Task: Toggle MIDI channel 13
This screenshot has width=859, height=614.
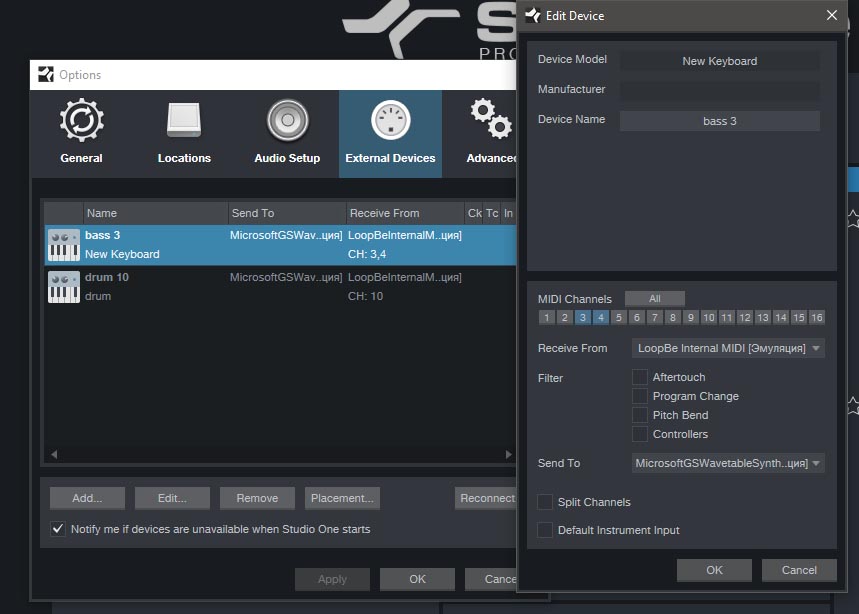Action: tap(763, 317)
